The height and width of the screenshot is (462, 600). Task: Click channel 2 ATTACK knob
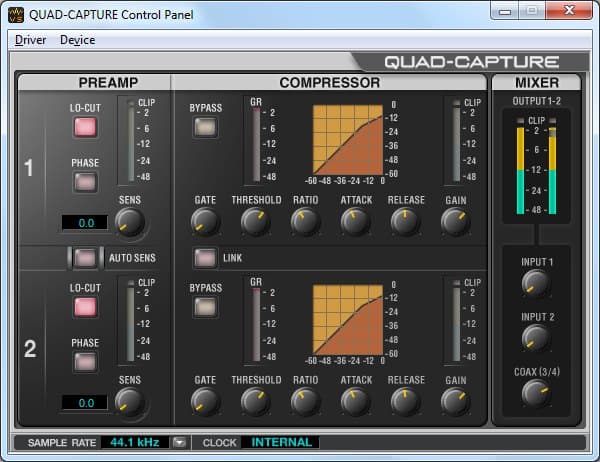(355, 402)
